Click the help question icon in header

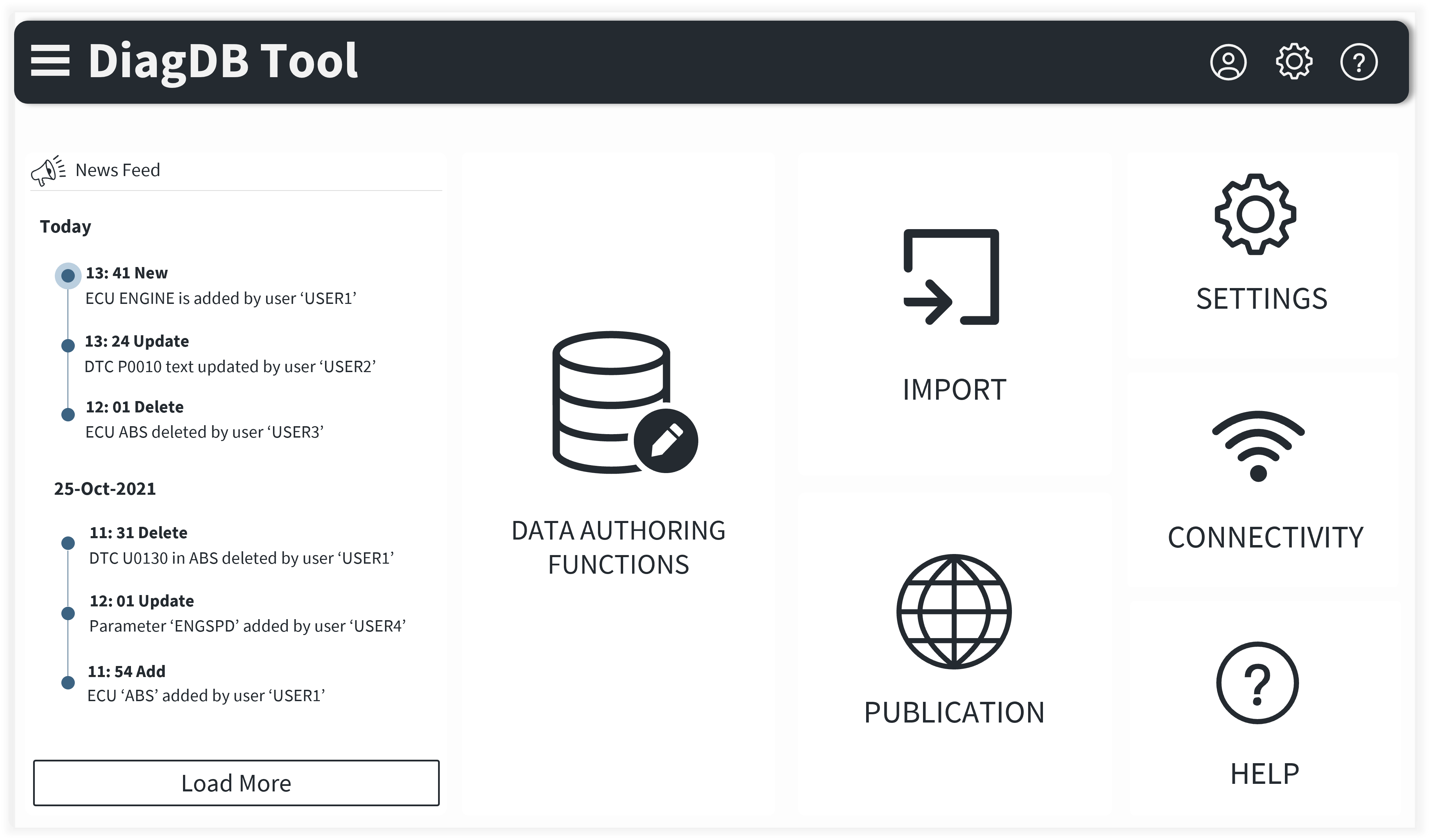tap(1359, 62)
